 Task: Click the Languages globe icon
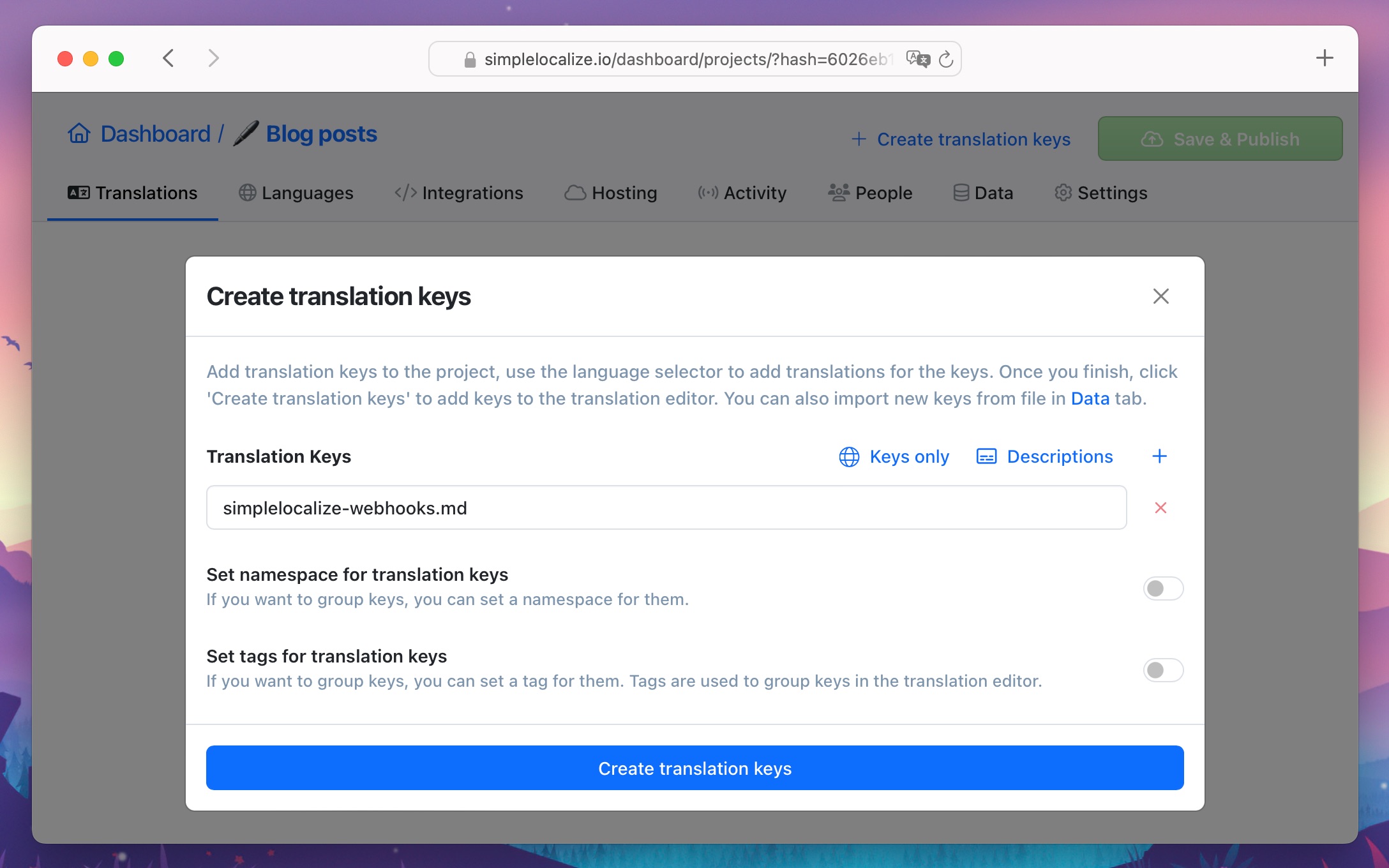coord(247,193)
